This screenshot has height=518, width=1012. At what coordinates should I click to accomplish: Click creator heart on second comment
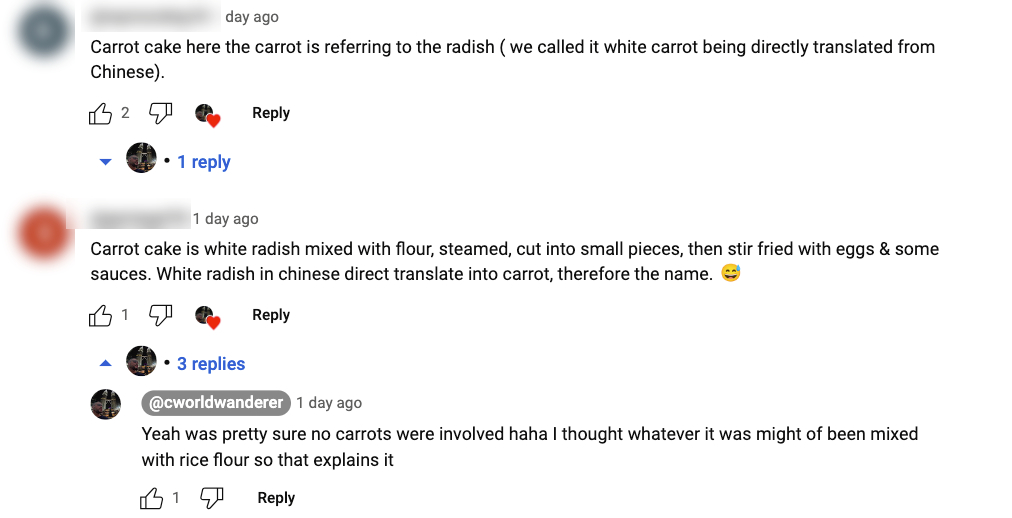coord(207,316)
